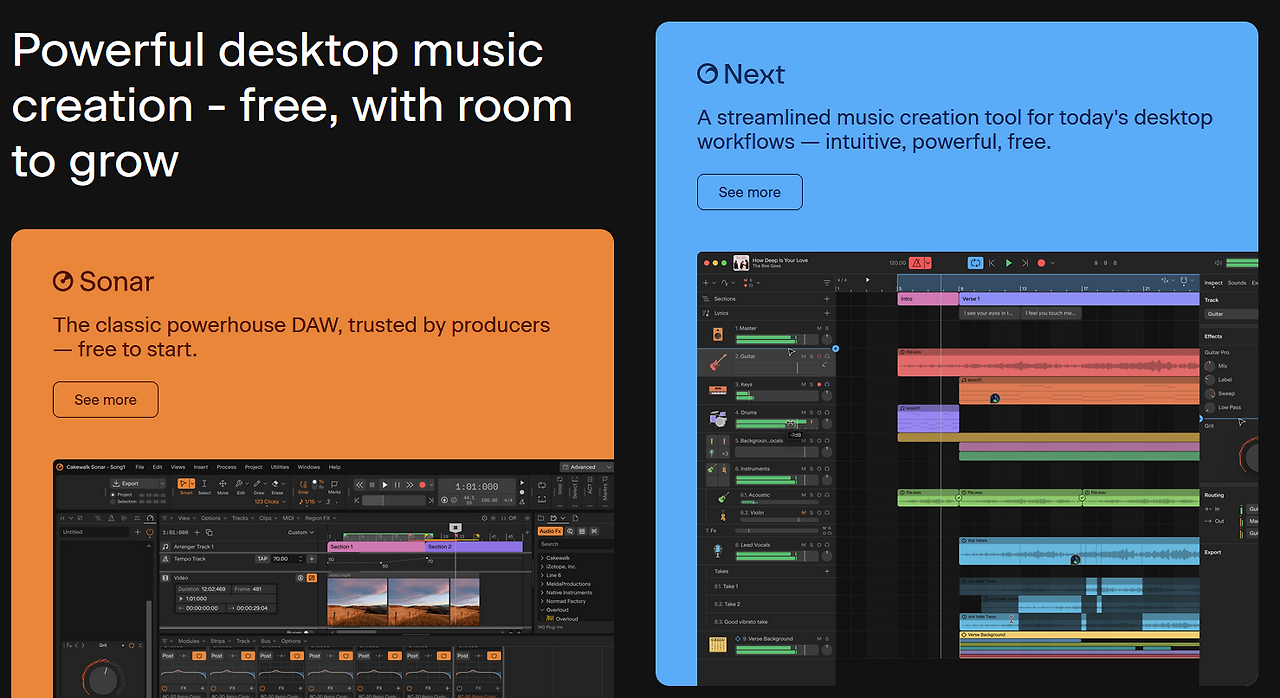Adjust the Mix effect knob in Next
Image resolution: width=1280 pixels, height=698 pixels.
tap(1209, 366)
